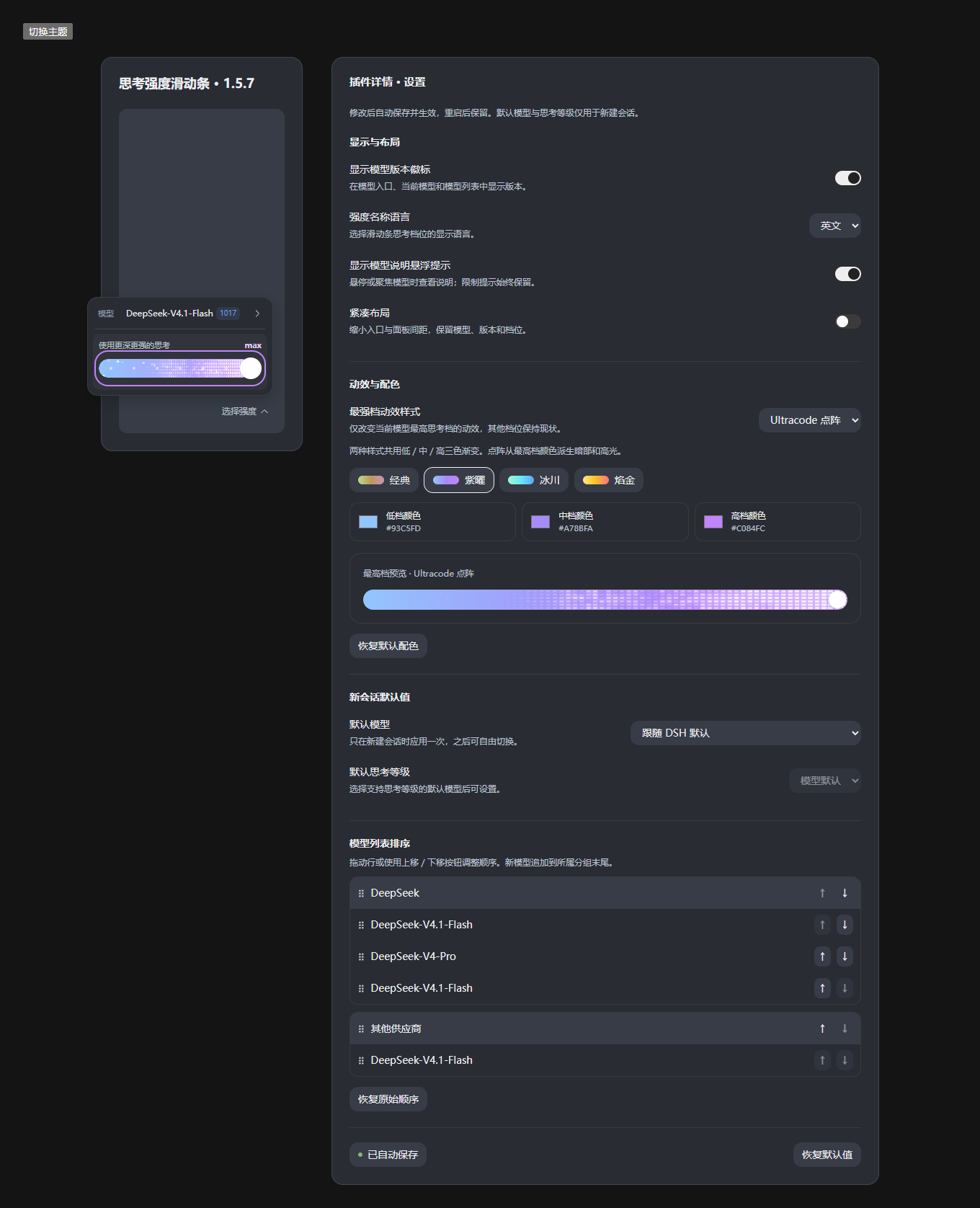Click the drag handle of DeepSeek-V4-Pro

[361, 957]
